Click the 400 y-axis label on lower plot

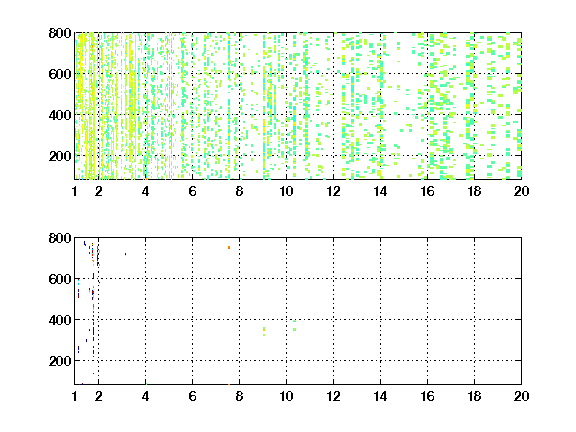[x=60, y=320]
